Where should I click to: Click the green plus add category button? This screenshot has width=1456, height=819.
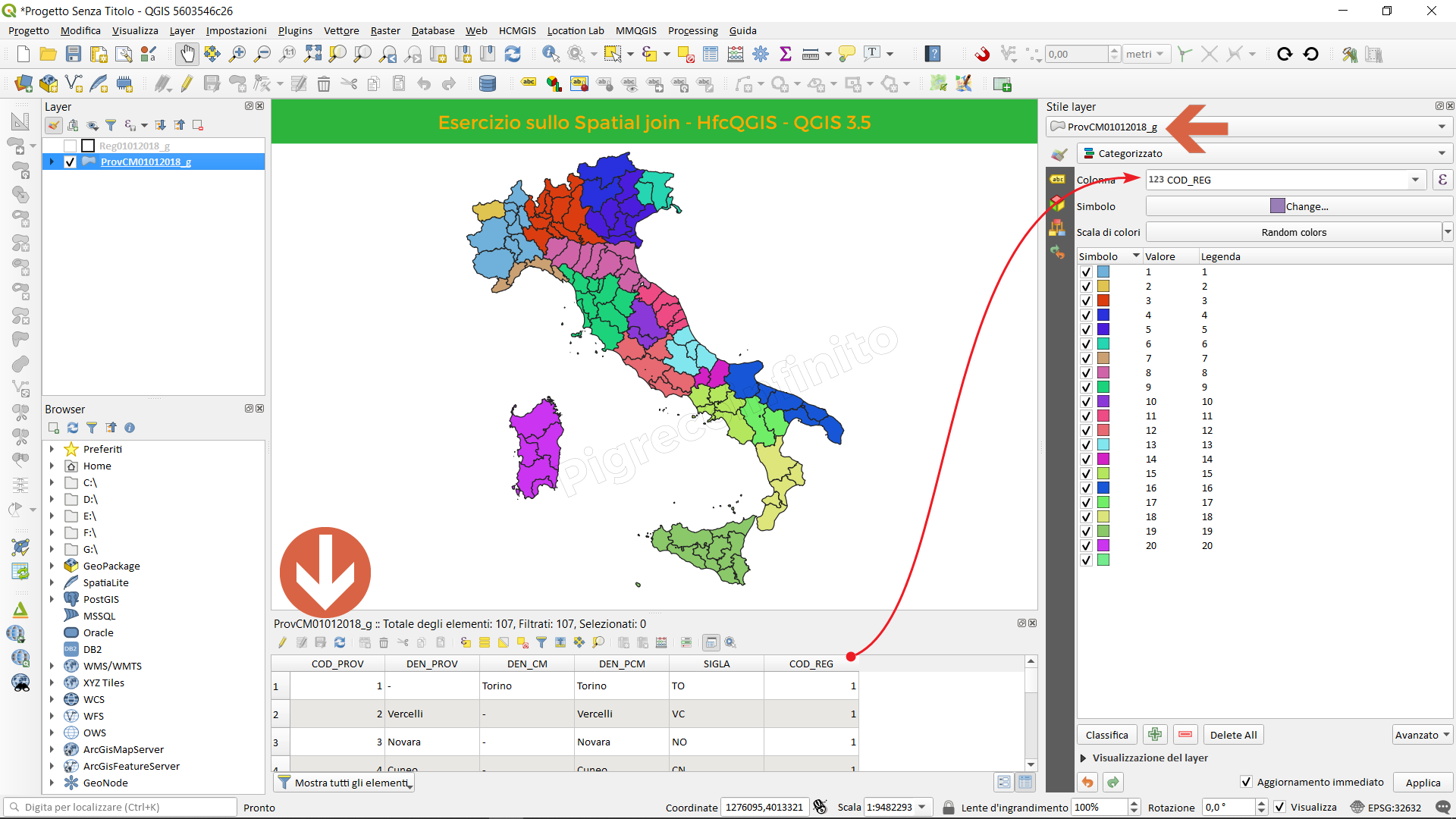tap(1155, 734)
